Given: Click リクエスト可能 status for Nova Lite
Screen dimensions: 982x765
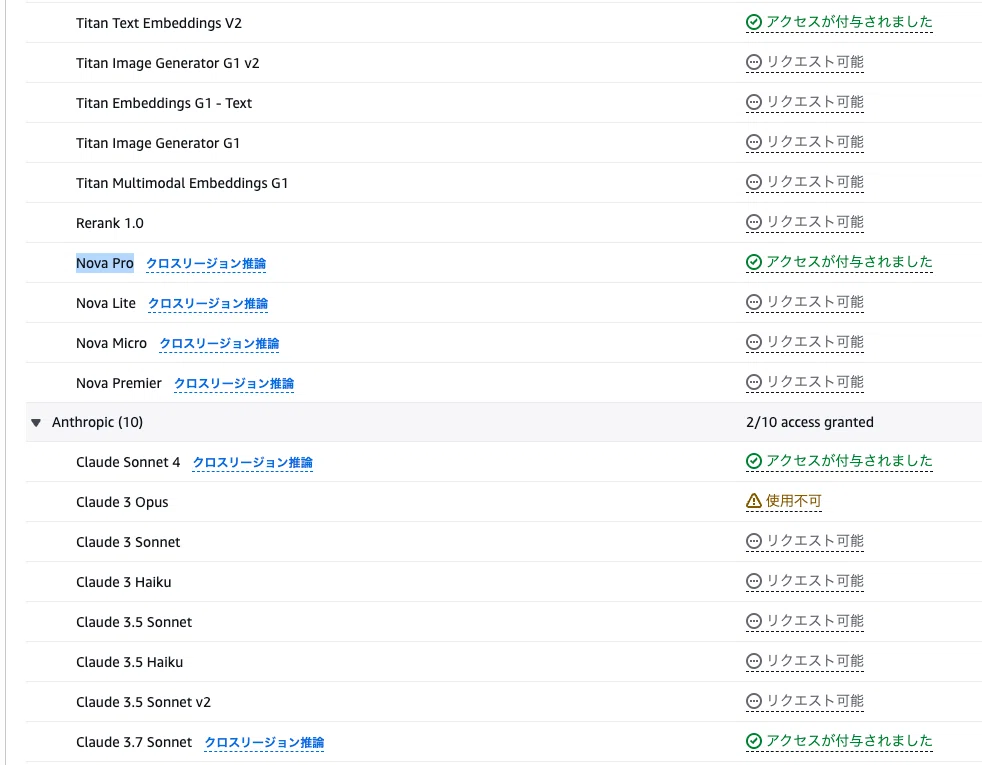Looking at the screenshot, I should pyautogui.click(x=815, y=302).
